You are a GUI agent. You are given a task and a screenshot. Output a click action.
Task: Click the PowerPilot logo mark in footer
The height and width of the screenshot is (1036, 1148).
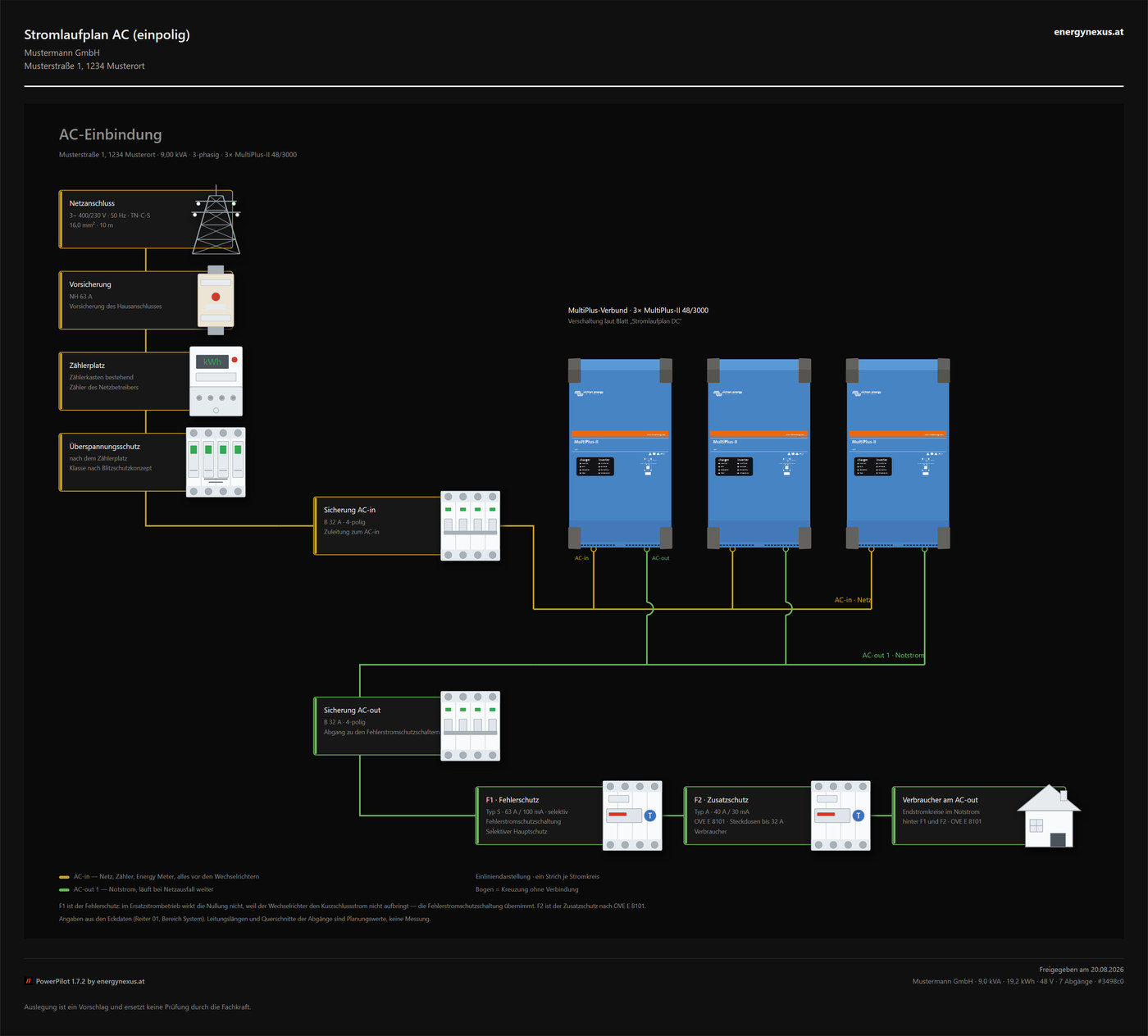point(29,981)
